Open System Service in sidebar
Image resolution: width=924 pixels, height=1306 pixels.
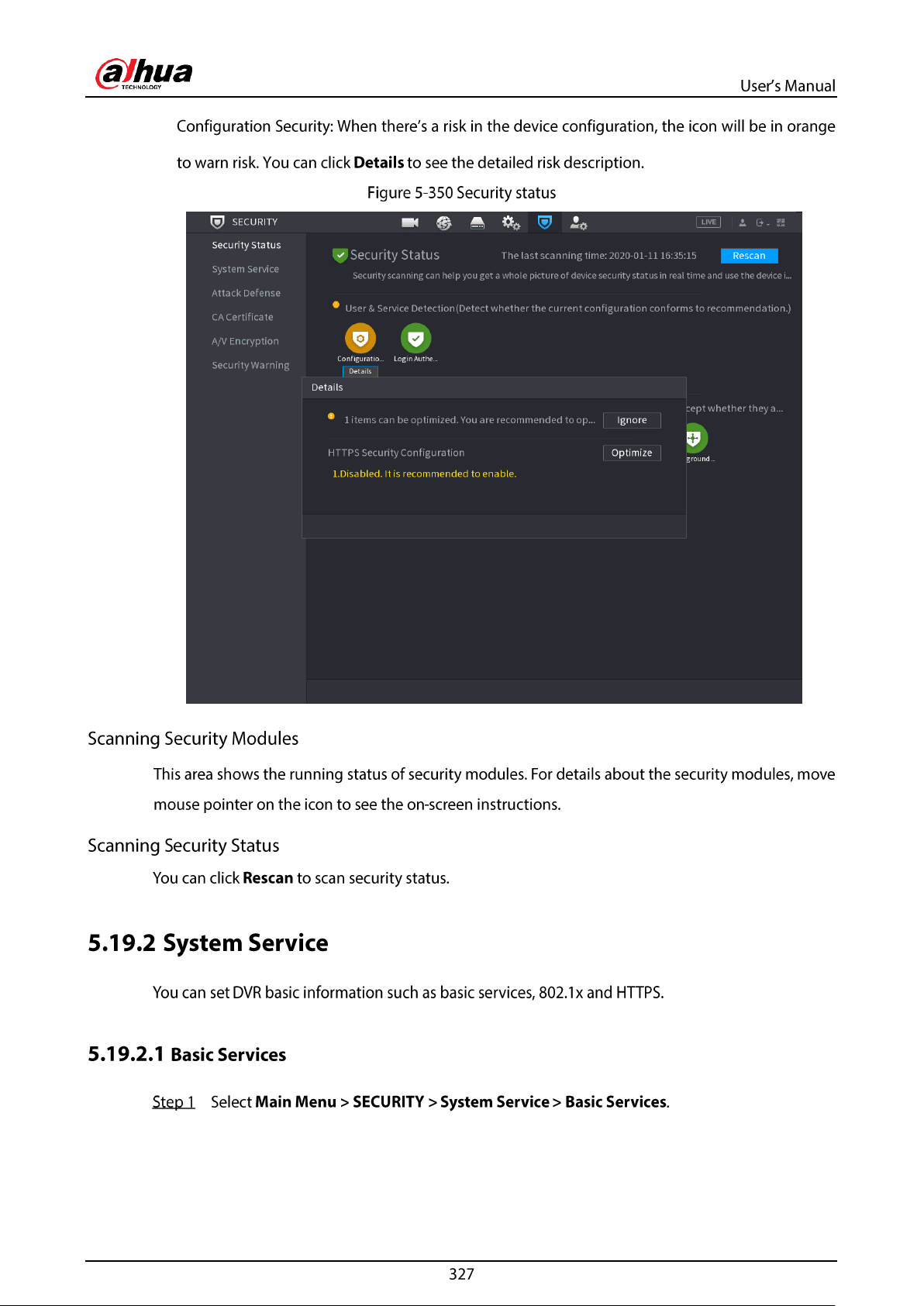(x=246, y=269)
